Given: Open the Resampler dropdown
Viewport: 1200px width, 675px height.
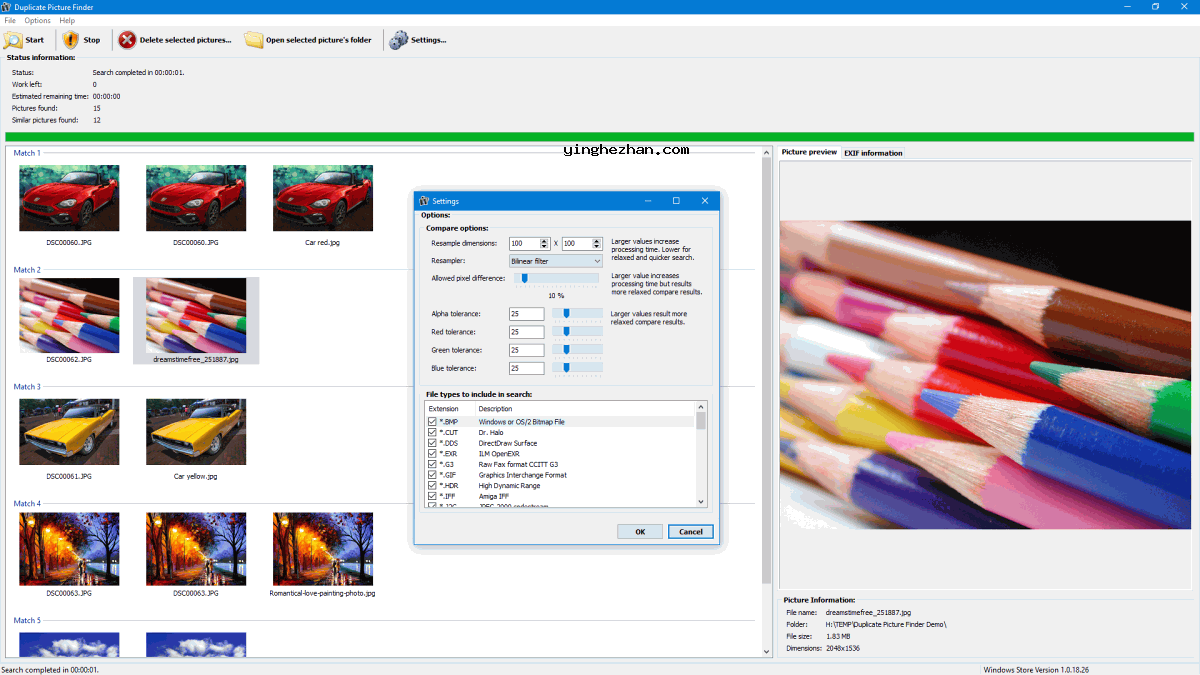Looking at the screenshot, I should [556, 261].
